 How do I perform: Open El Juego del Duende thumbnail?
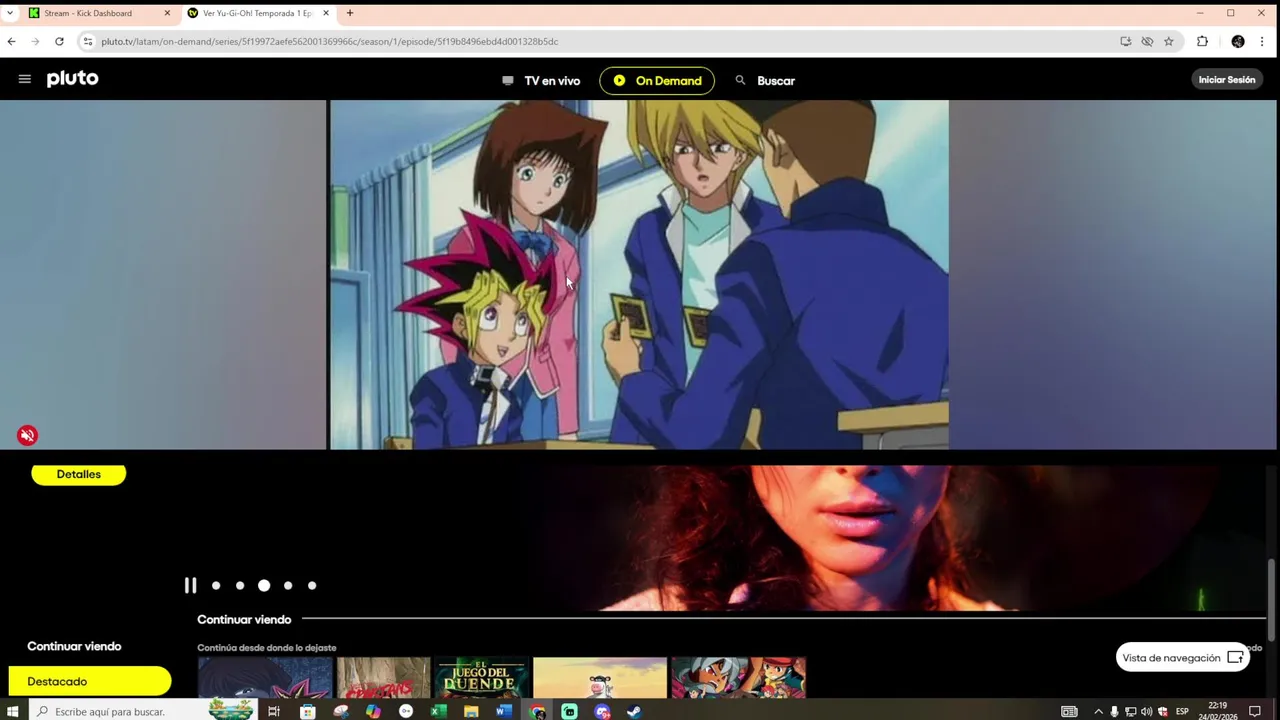[x=481, y=677]
